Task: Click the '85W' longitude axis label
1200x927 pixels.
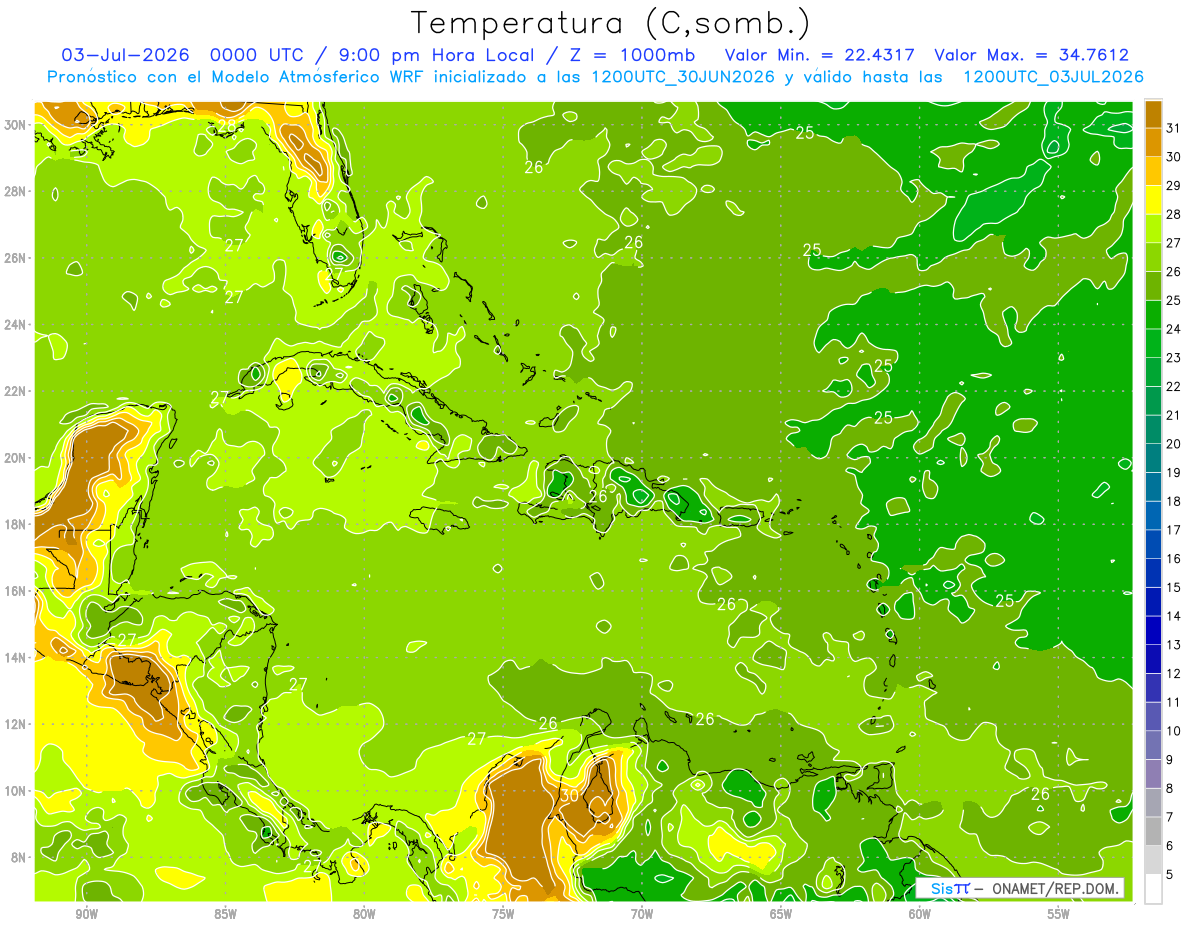Action: coord(225,914)
